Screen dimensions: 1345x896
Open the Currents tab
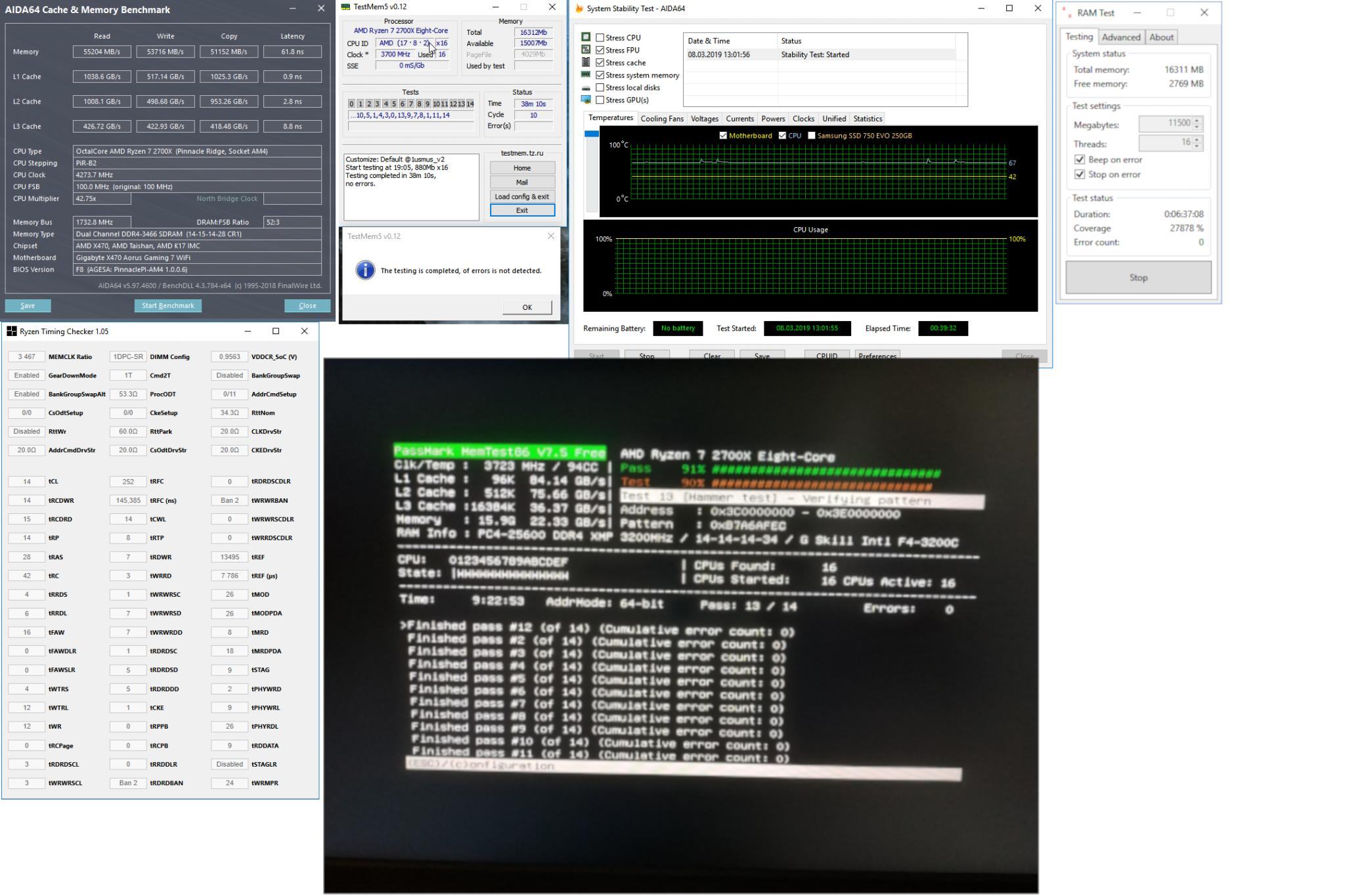(x=739, y=119)
